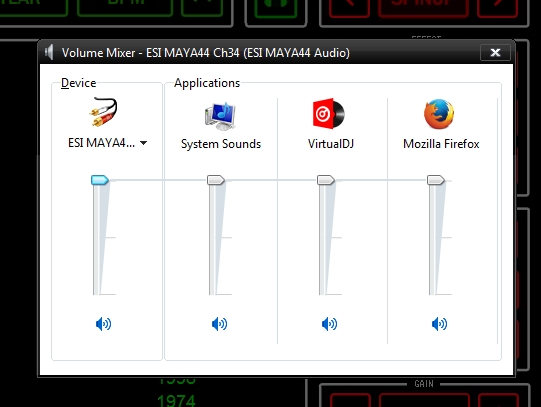Open the ESI MAYA4... device dropdown arrow
Viewport: 541px width, 407px height.
(x=144, y=143)
